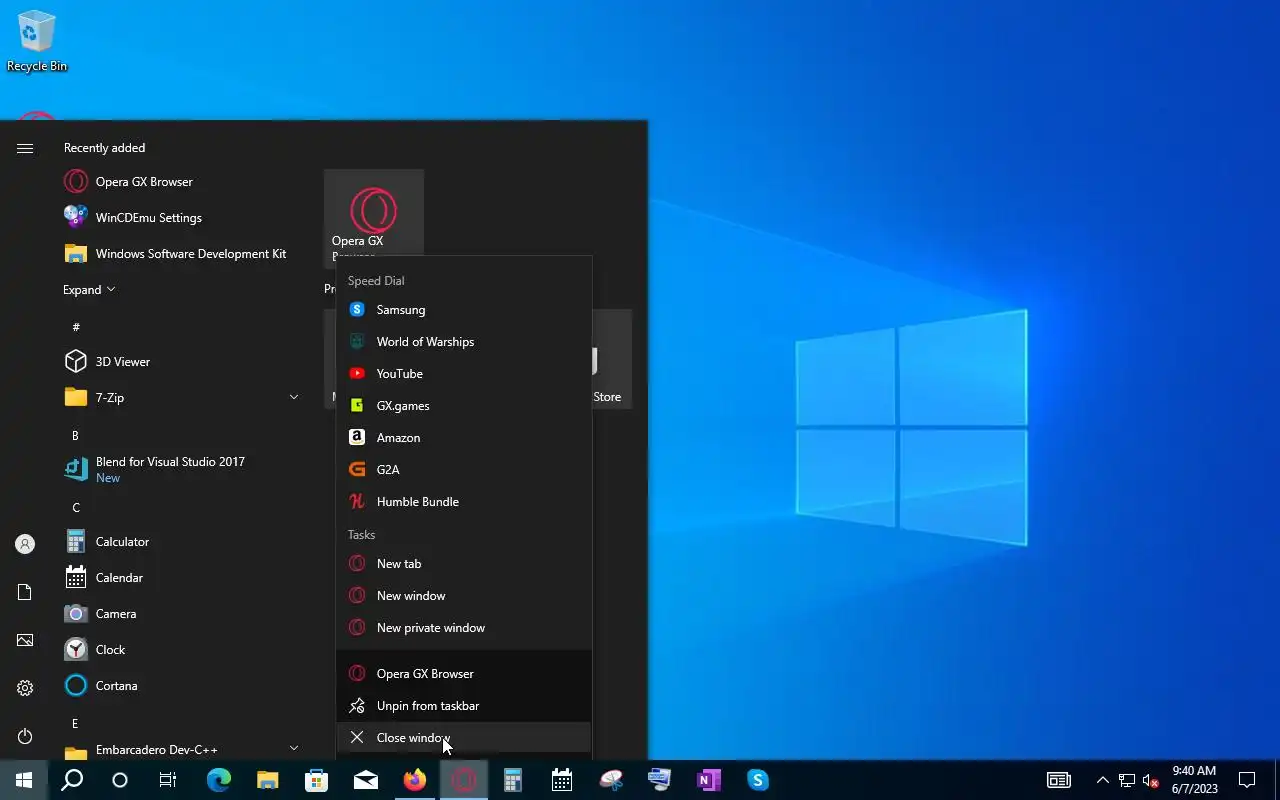Launch 3D Viewer from the app list

180,362
